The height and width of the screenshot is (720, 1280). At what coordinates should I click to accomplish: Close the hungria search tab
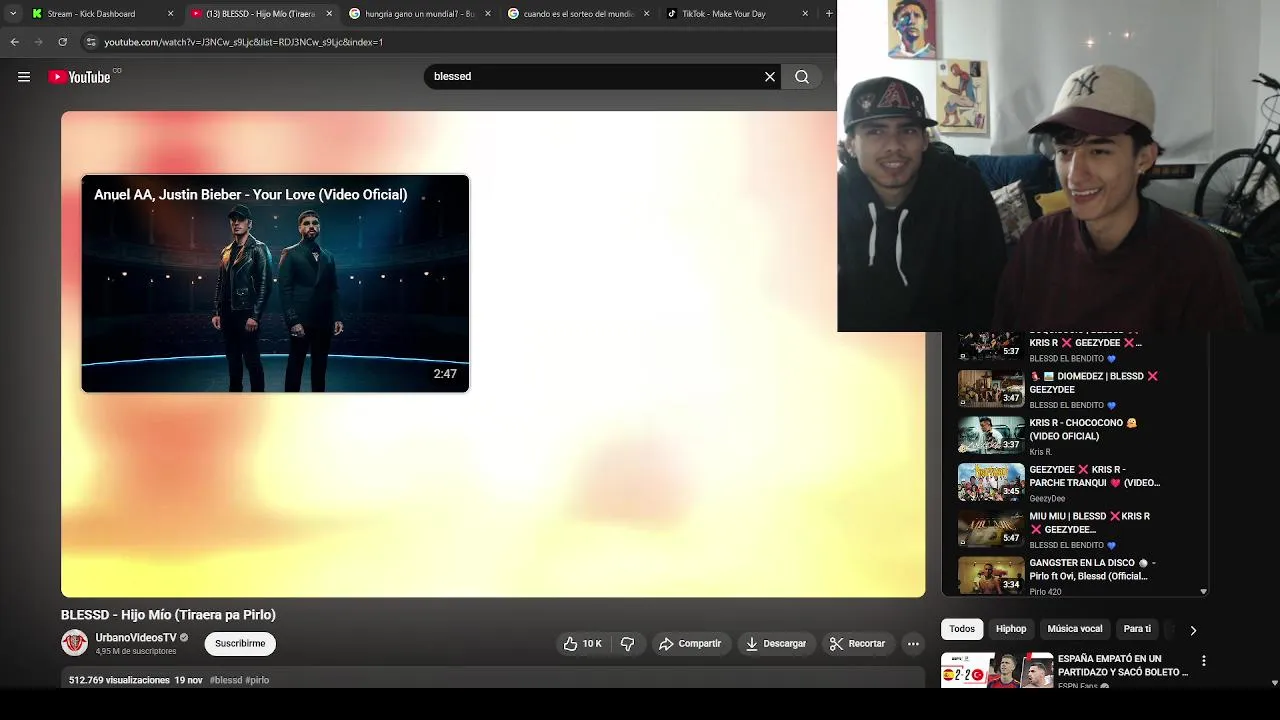point(488,14)
